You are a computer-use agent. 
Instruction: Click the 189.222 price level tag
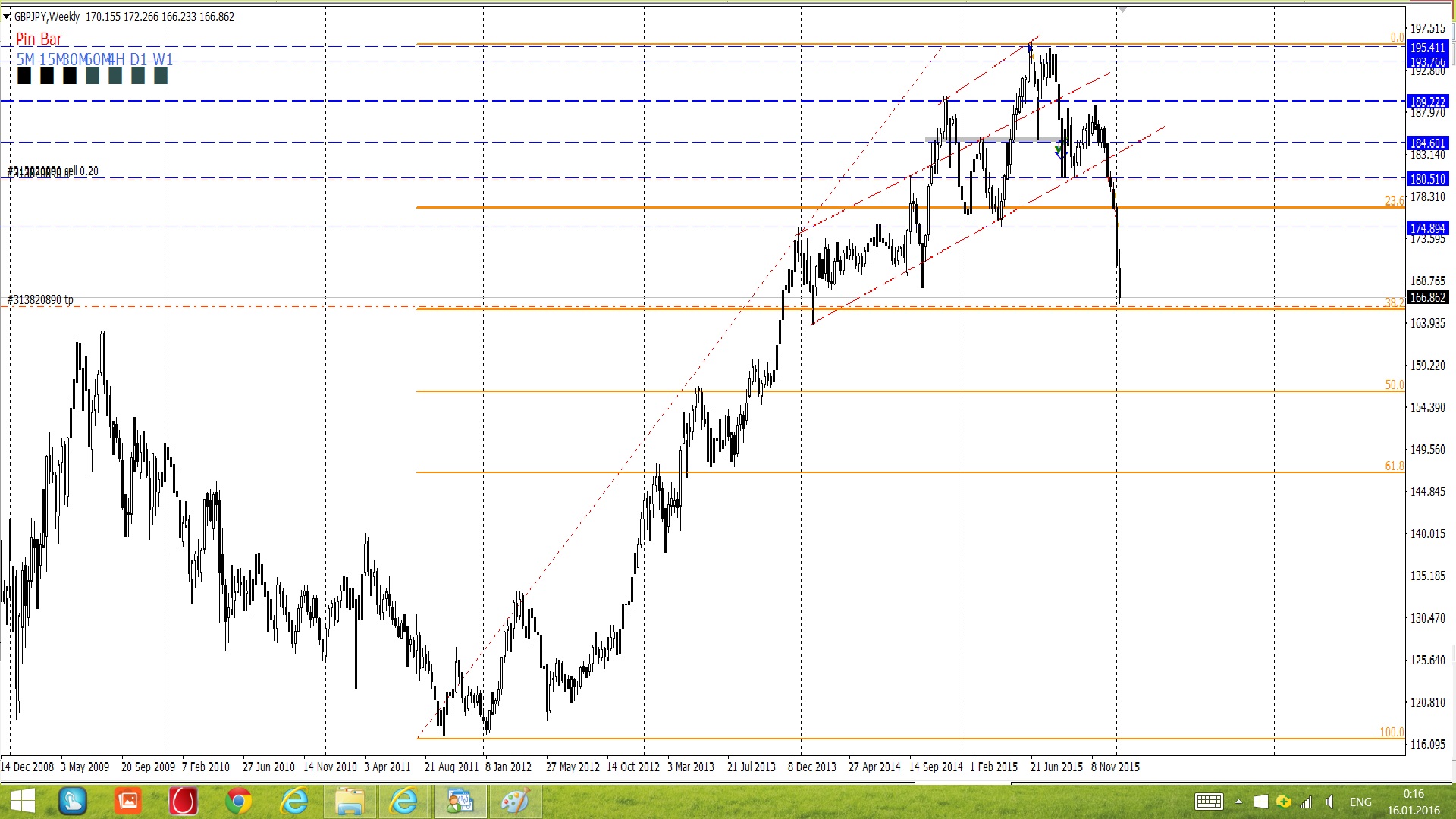(x=1427, y=102)
